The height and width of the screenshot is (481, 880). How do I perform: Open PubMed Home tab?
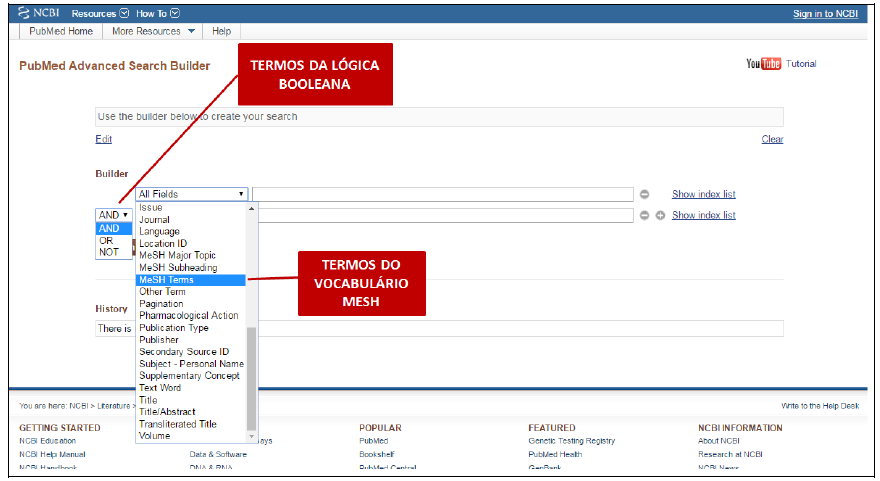coord(61,31)
